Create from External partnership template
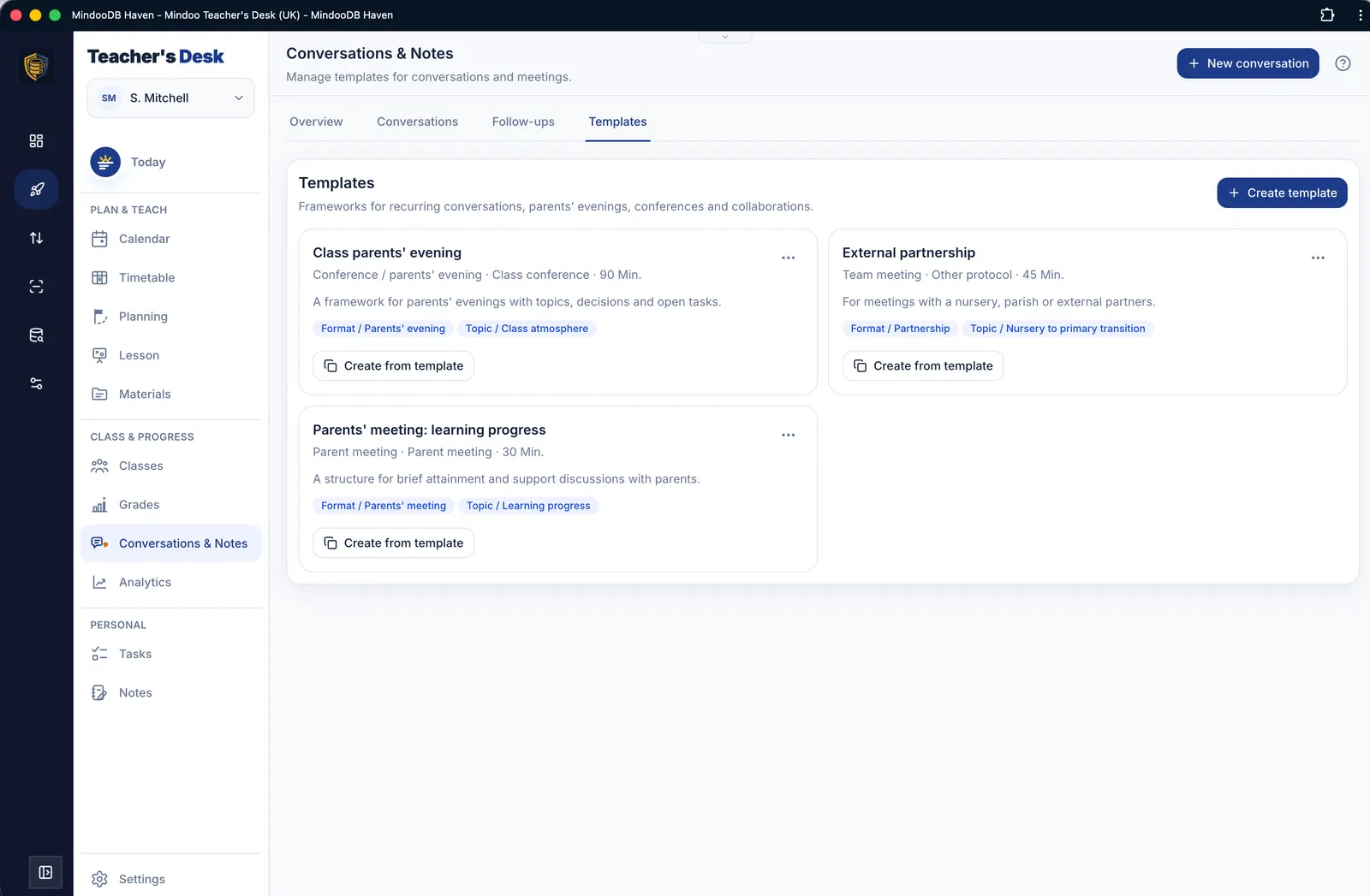 [923, 366]
